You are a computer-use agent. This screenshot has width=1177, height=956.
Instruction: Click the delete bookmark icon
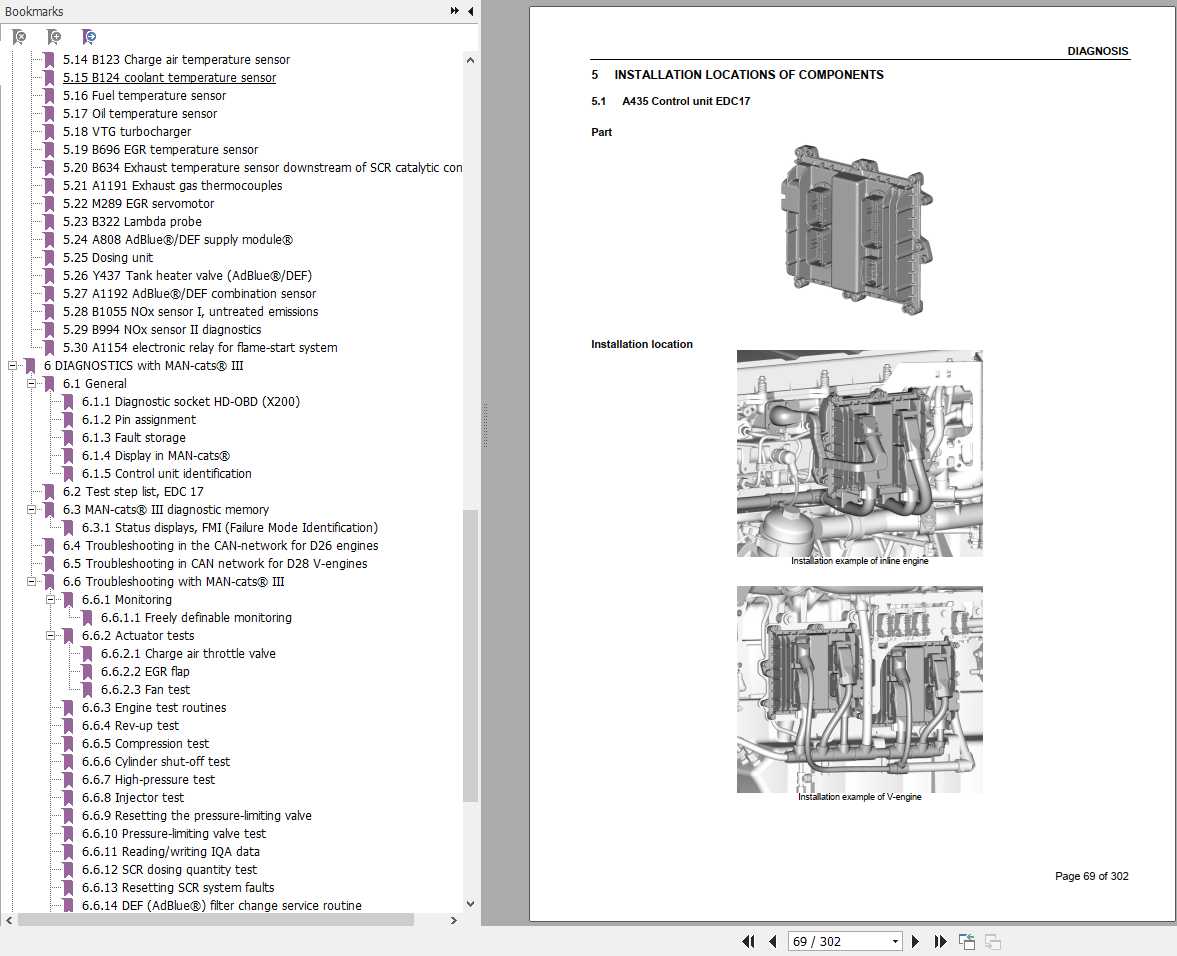pyautogui.click(x=20, y=37)
